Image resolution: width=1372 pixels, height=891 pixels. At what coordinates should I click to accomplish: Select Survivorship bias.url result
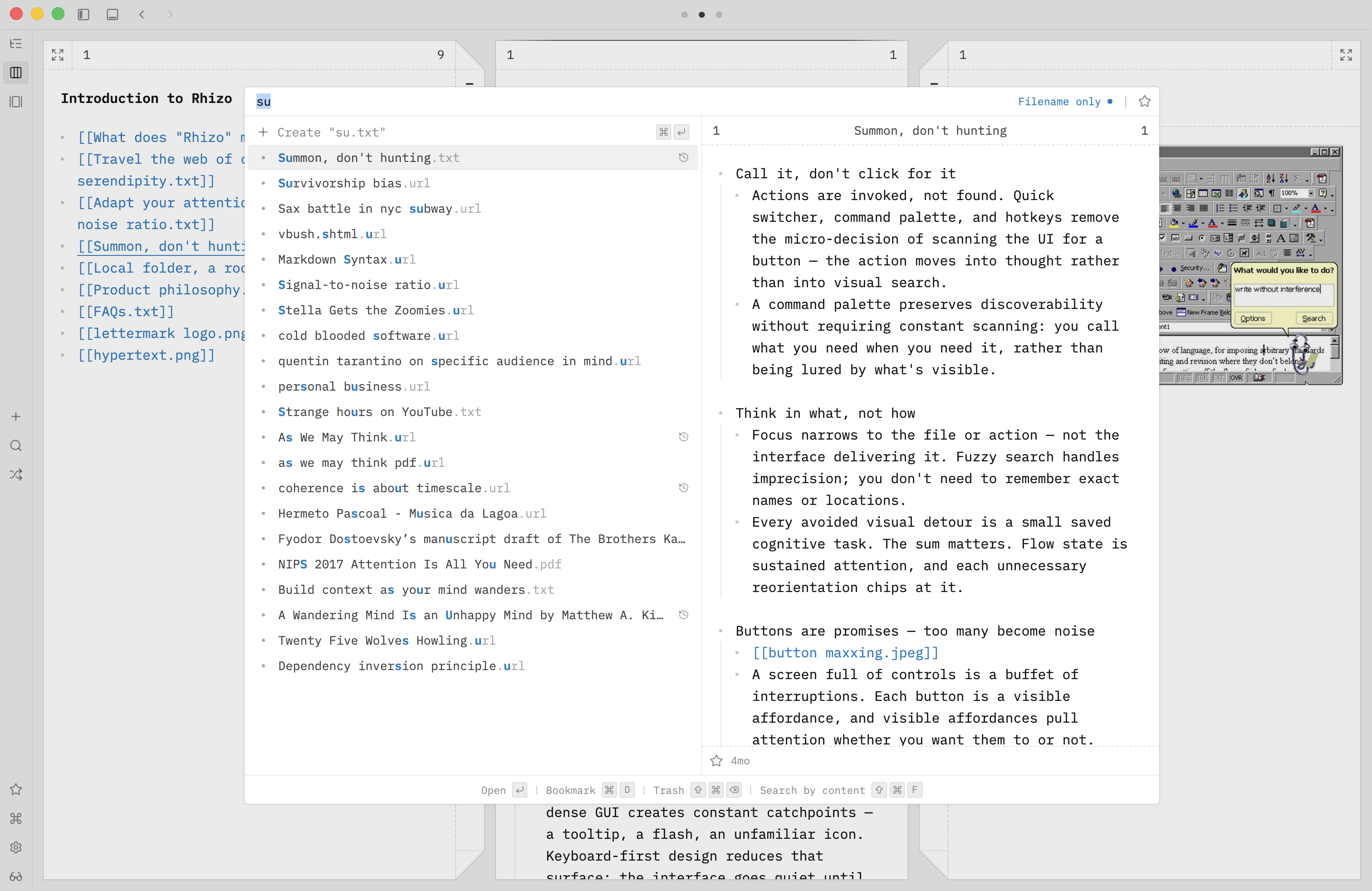(473, 183)
